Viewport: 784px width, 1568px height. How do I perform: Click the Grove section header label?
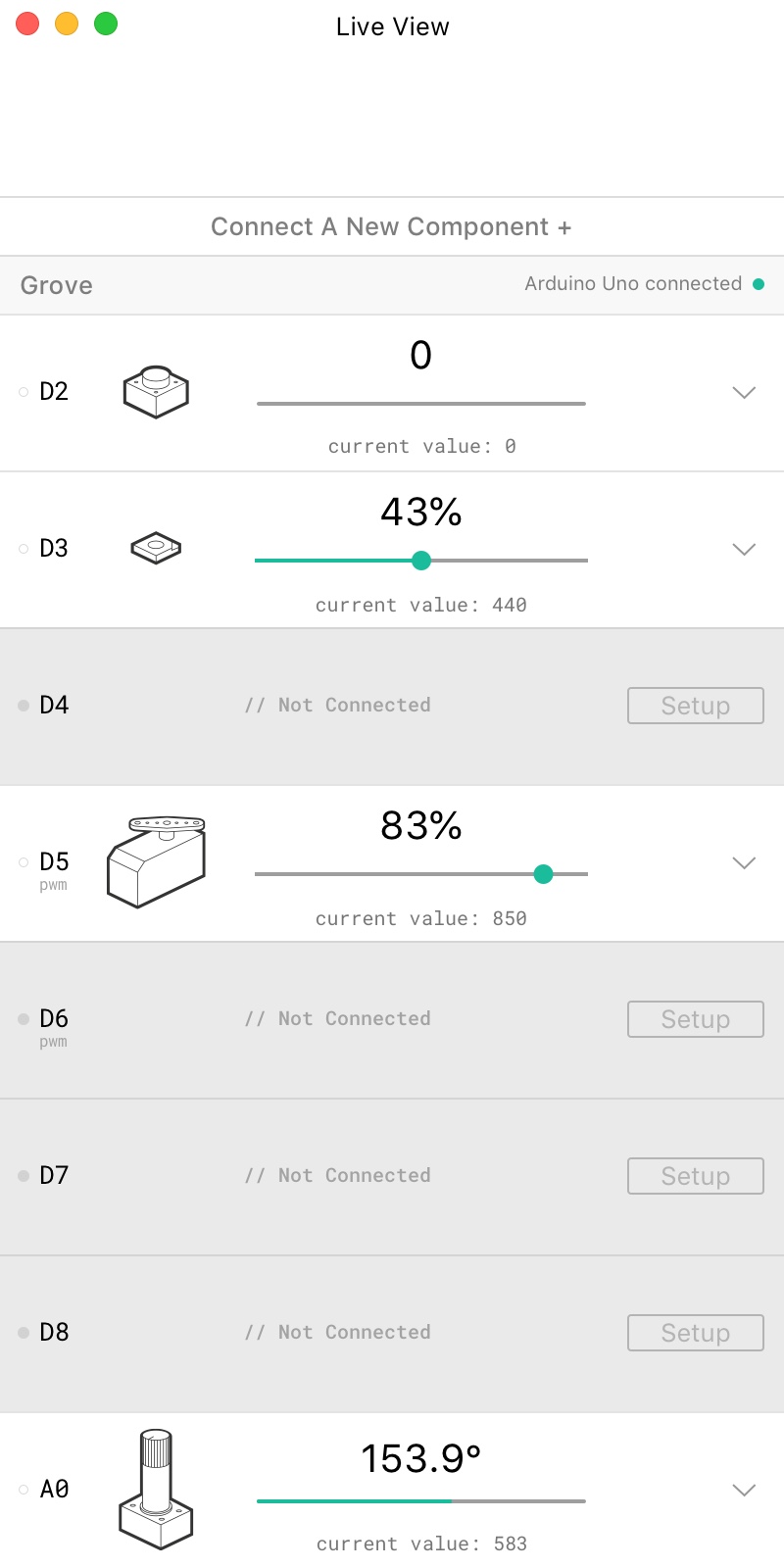coord(57,285)
